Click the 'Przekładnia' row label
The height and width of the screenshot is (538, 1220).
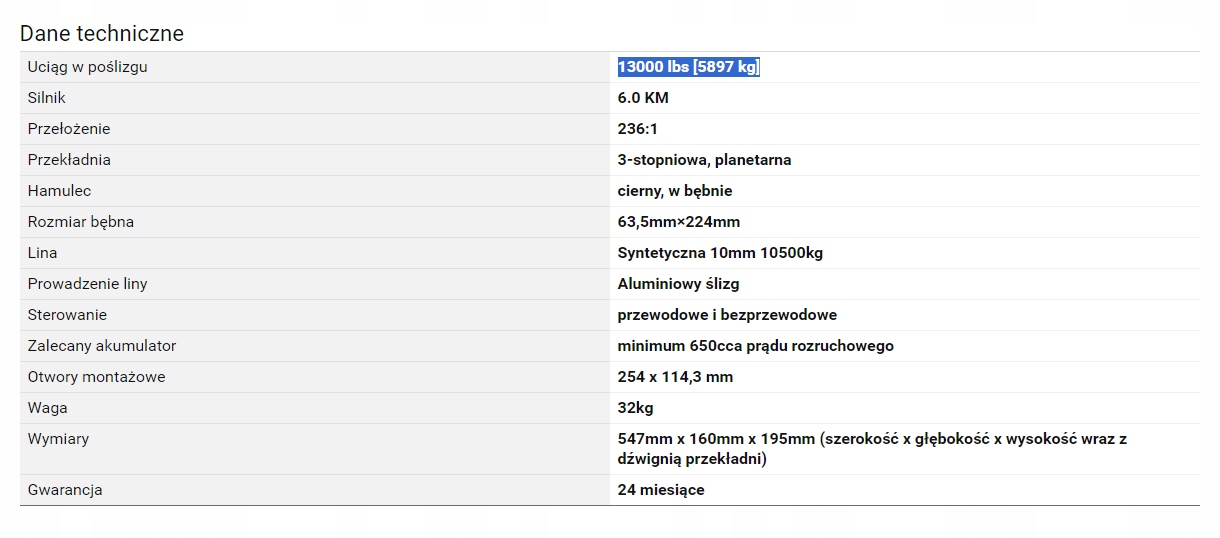click(x=69, y=160)
